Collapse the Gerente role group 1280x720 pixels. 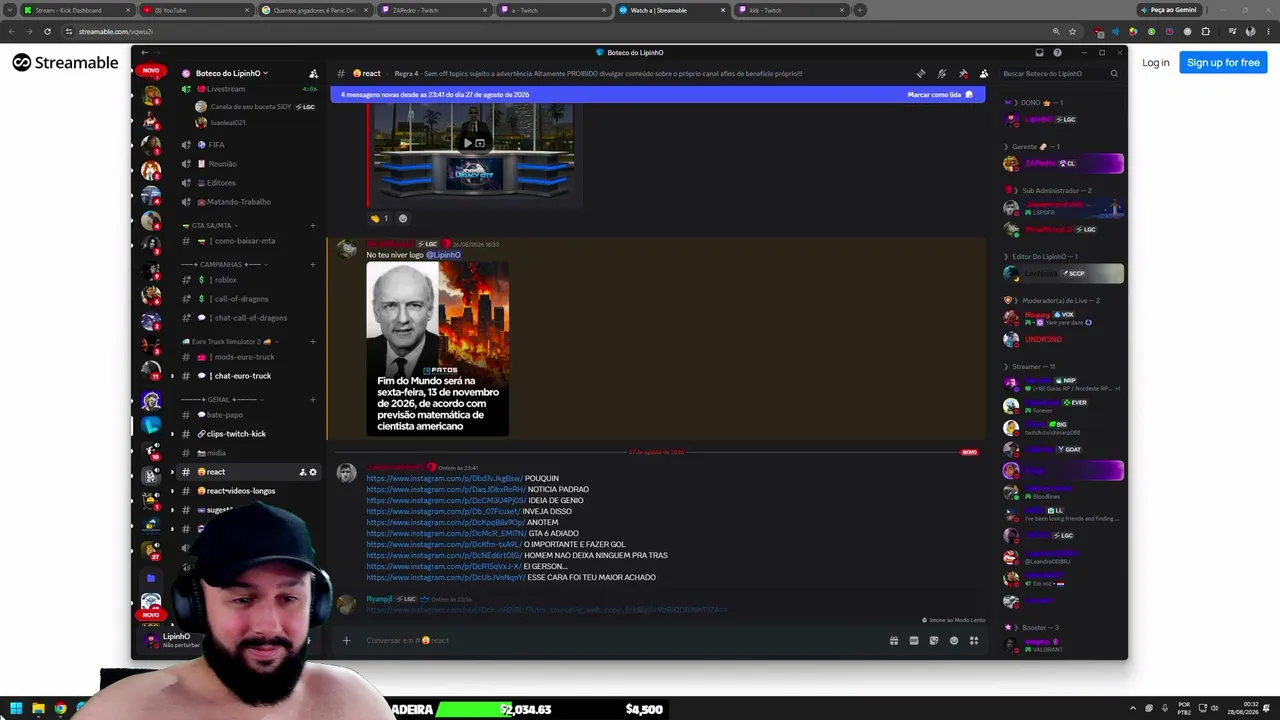(x=1030, y=147)
